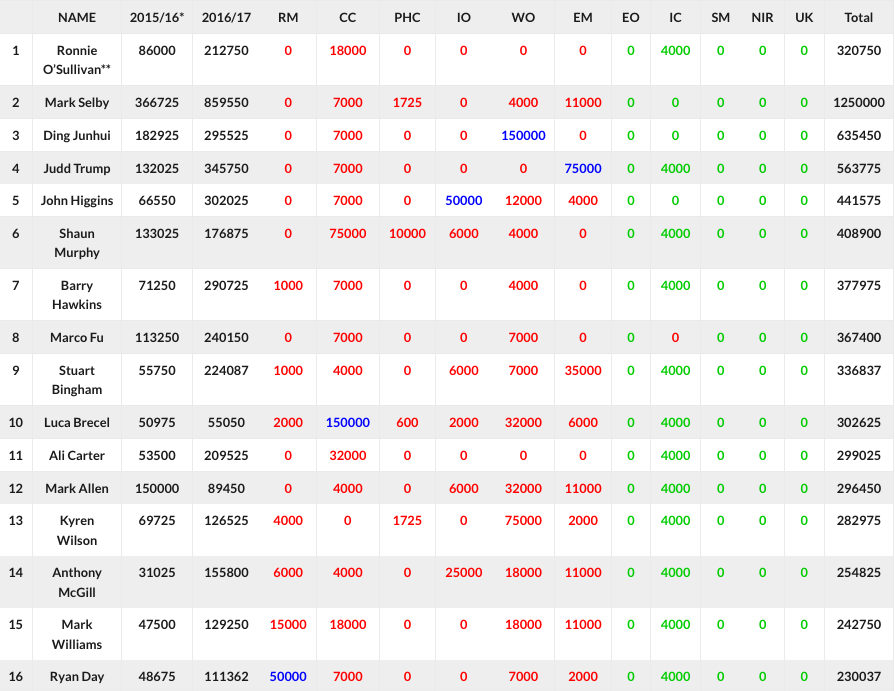Select Ryan Day's blue 50000 RM value
Image resolution: width=895 pixels, height=691 pixels.
[x=288, y=677]
